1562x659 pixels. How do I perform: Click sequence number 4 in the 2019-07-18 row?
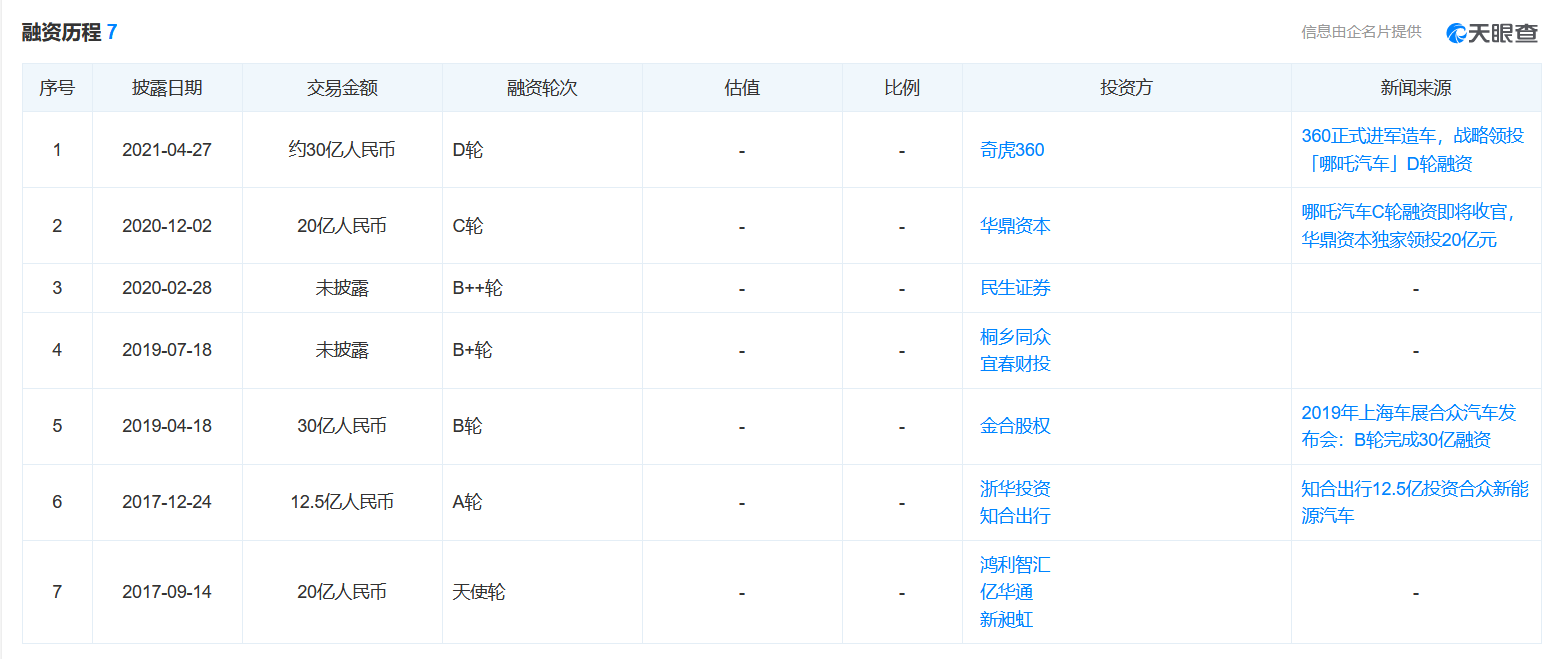click(x=57, y=350)
